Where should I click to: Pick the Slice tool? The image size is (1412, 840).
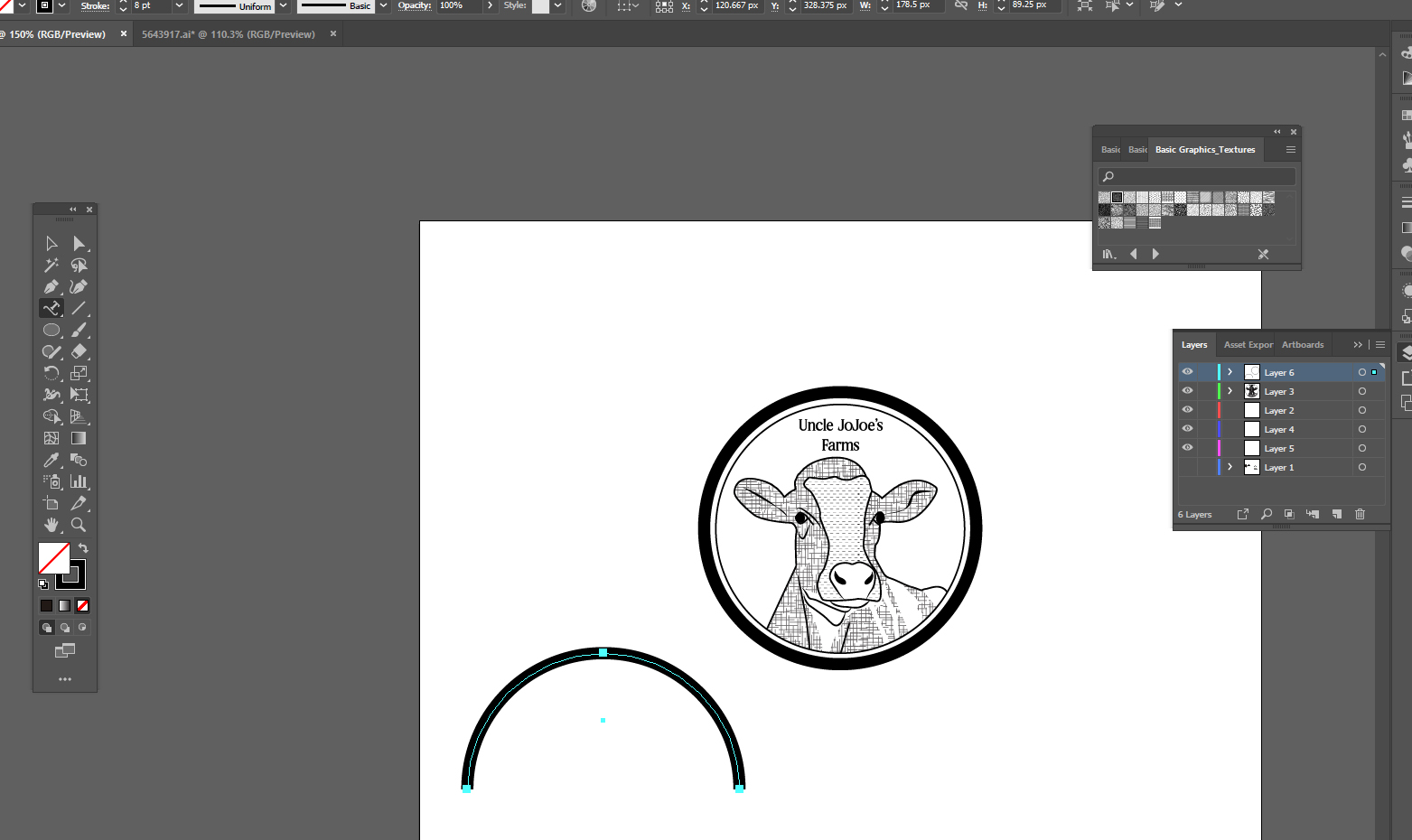pyautogui.click(x=79, y=503)
